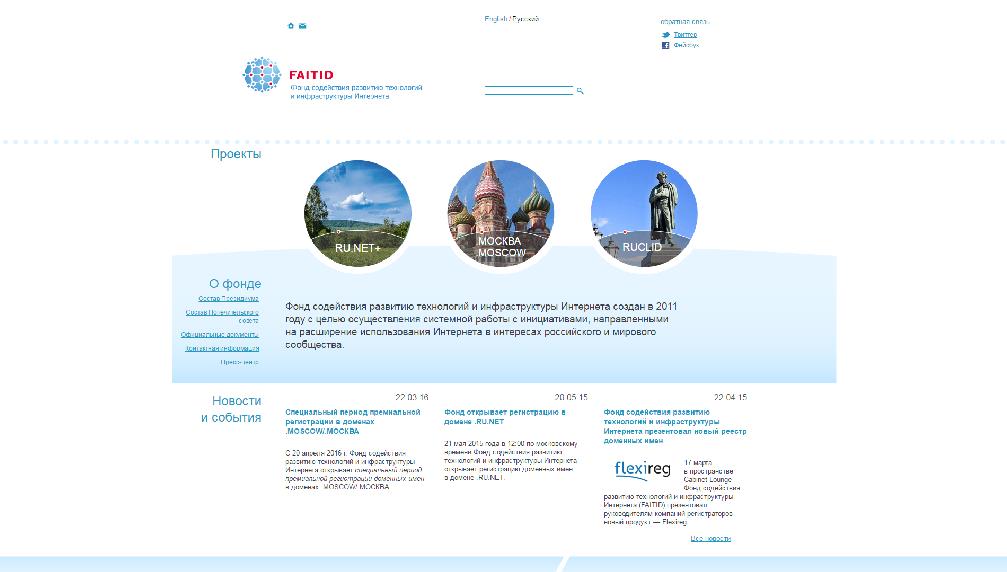Click the Twitter bird icon
The height and width of the screenshot is (572, 1007).
point(666,35)
